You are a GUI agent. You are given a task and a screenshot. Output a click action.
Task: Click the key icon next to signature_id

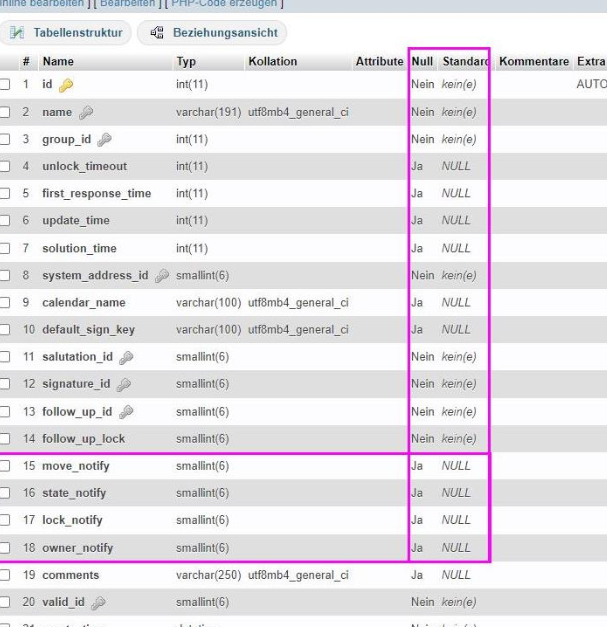(x=123, y=384)
